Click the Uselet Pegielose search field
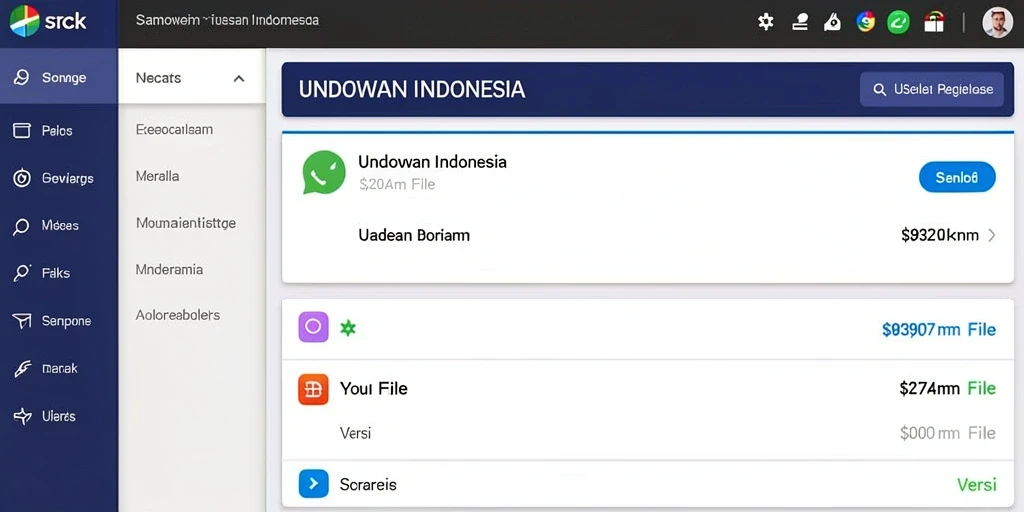 [932, 89]
